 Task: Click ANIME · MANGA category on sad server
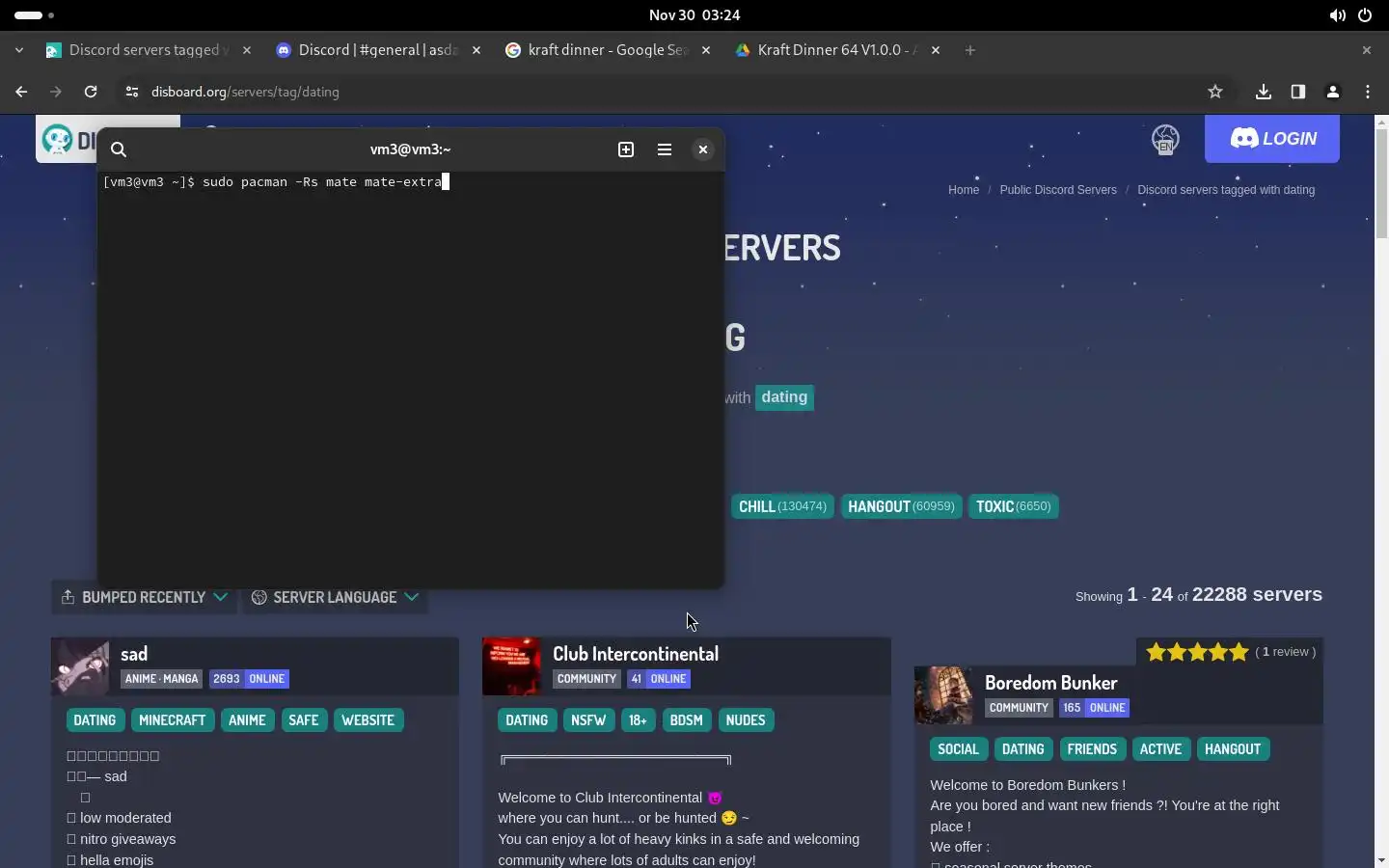point(162,679)
